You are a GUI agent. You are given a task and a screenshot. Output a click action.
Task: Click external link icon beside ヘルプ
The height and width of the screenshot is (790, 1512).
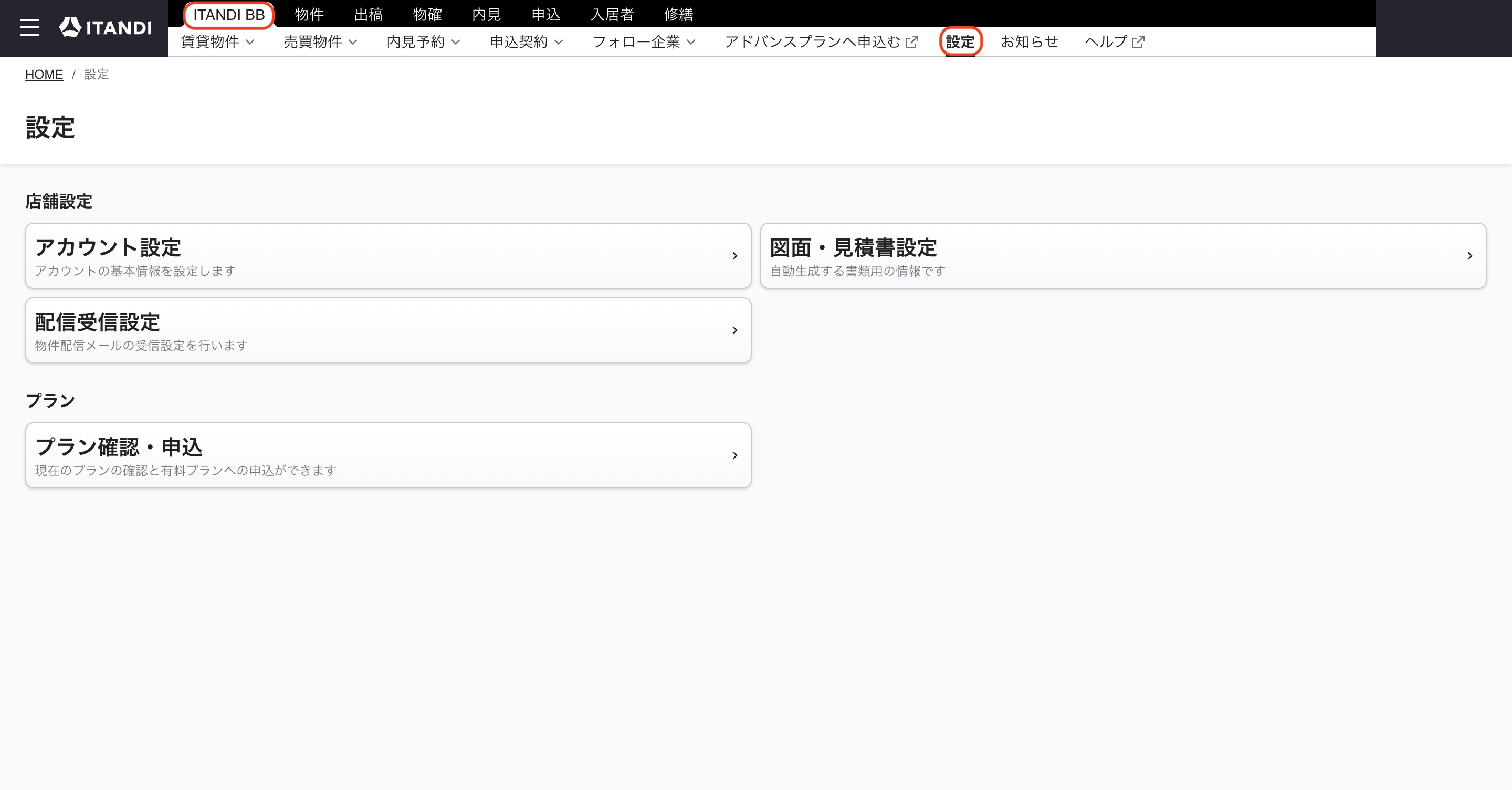coord(1138,43)
